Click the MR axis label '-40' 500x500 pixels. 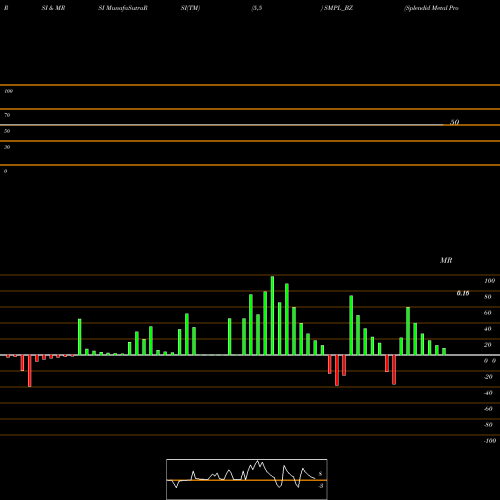tap(488, 393)
